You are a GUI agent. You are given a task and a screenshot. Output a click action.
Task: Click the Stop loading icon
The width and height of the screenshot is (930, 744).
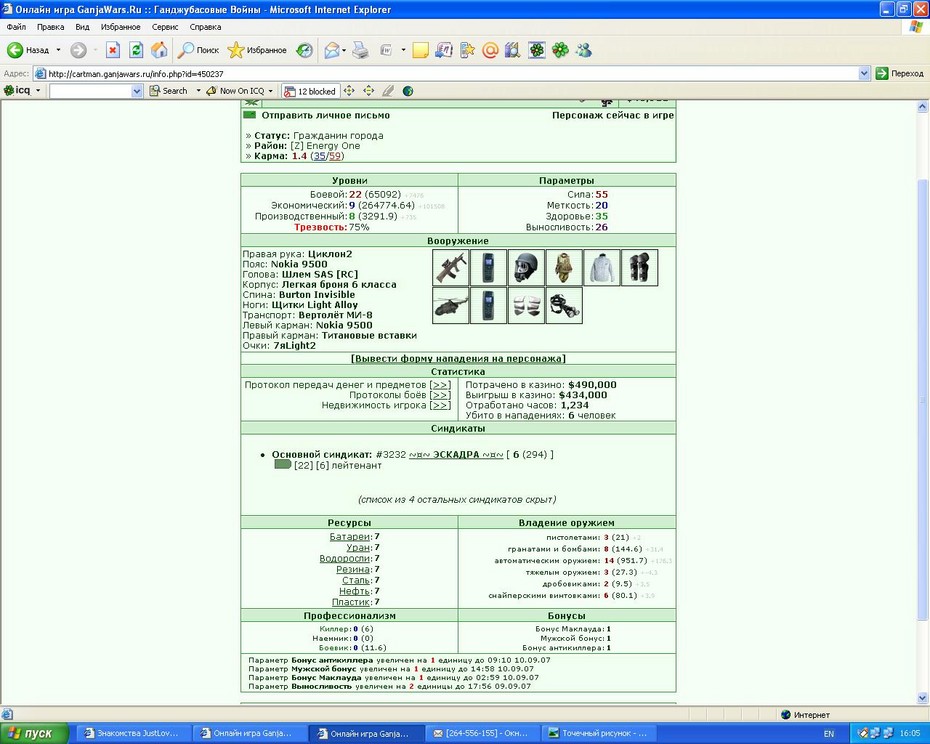click(113, 50)
